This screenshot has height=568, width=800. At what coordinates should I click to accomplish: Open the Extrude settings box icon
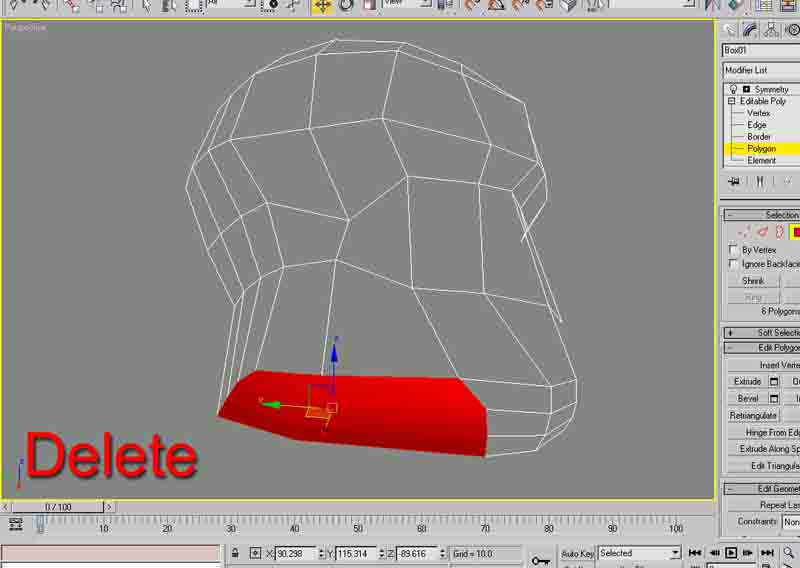(773, 382)
